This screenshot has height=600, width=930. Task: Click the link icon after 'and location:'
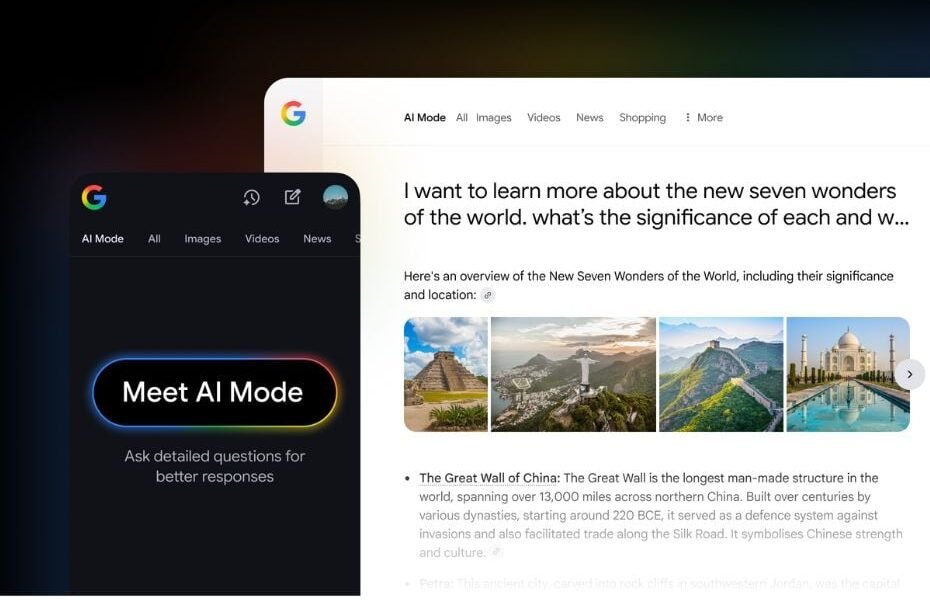(488, 295)
